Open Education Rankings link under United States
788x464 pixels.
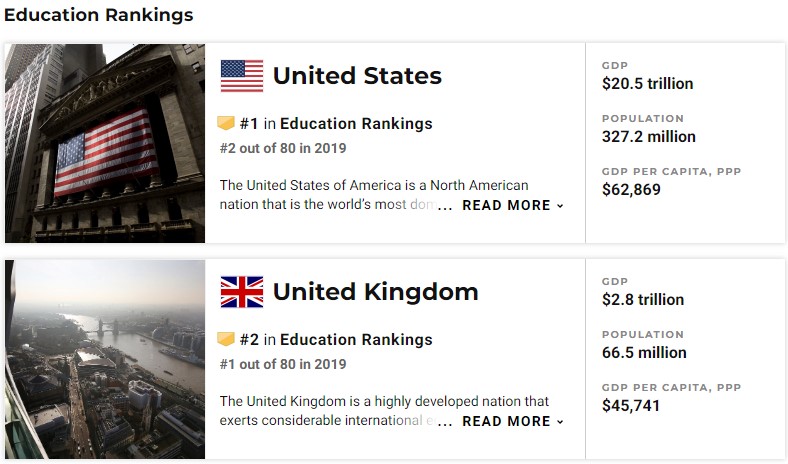356,124
